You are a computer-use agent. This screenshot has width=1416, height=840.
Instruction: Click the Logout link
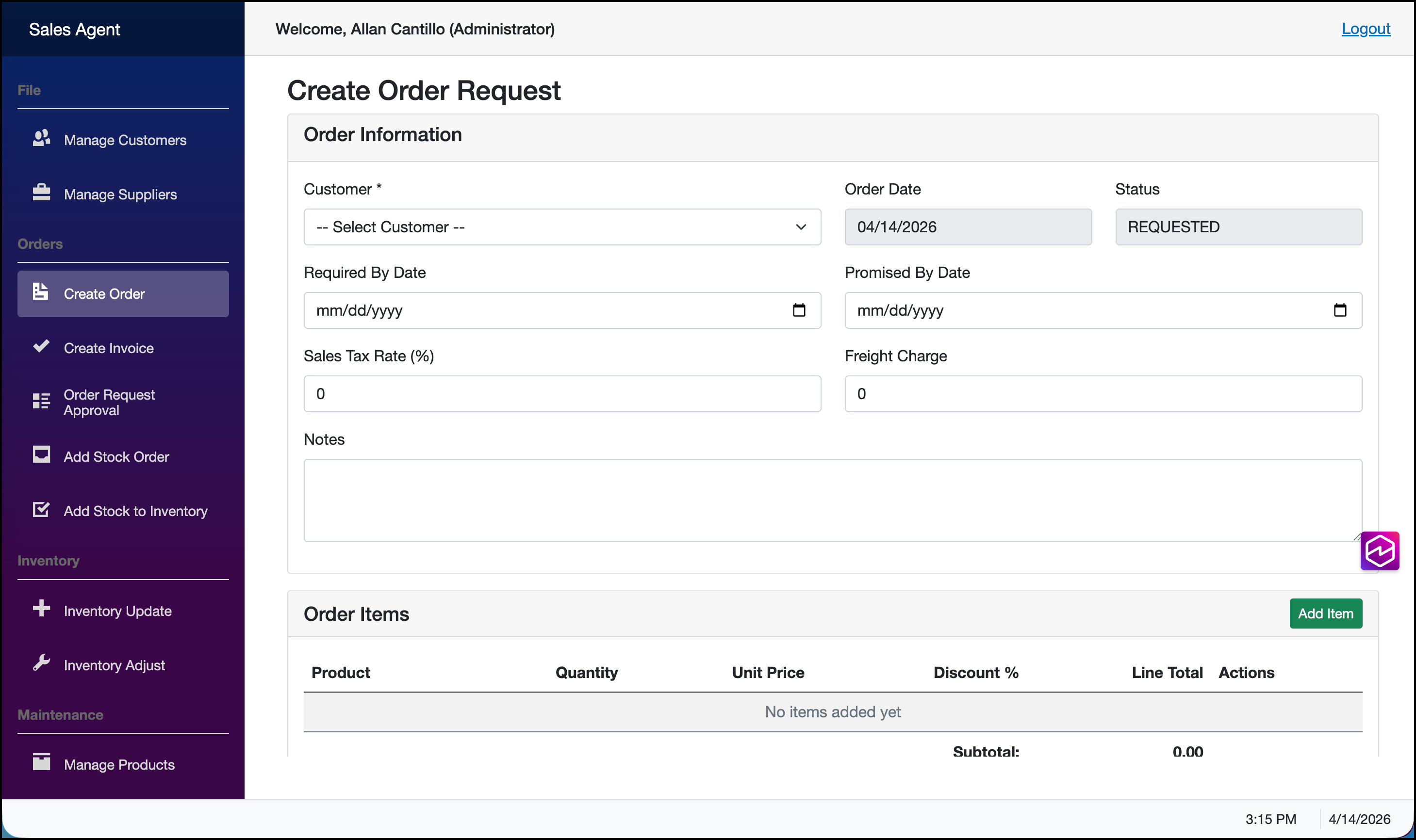(x=1365, y=28)
